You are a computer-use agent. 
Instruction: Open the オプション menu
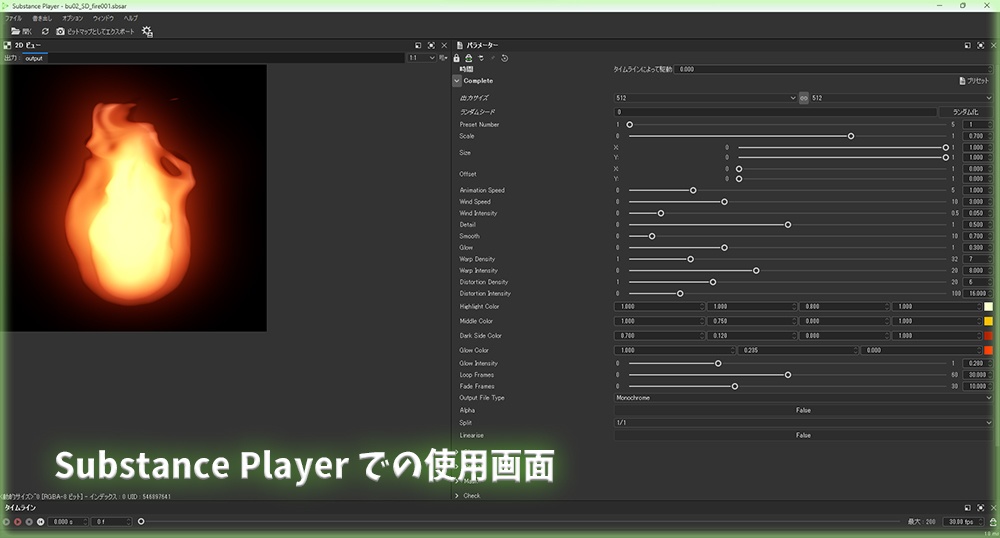tap(73, 18)
